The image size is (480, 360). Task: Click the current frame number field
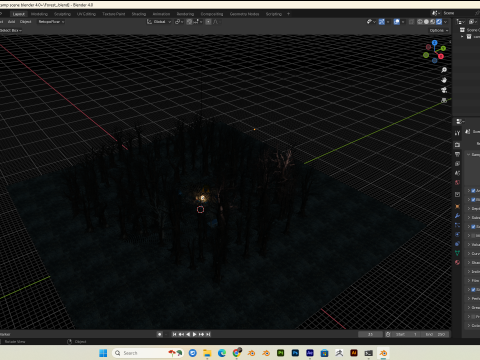coord(370,334)
